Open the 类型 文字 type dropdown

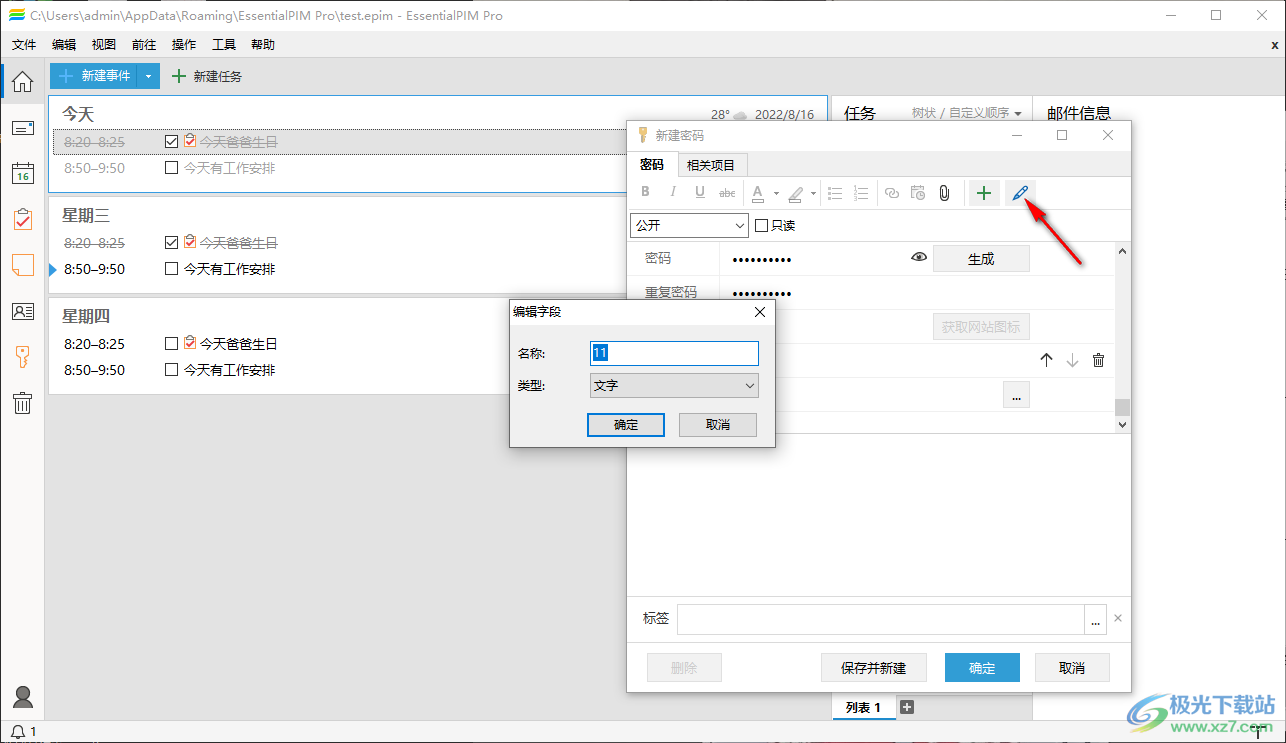coord(674,385)
